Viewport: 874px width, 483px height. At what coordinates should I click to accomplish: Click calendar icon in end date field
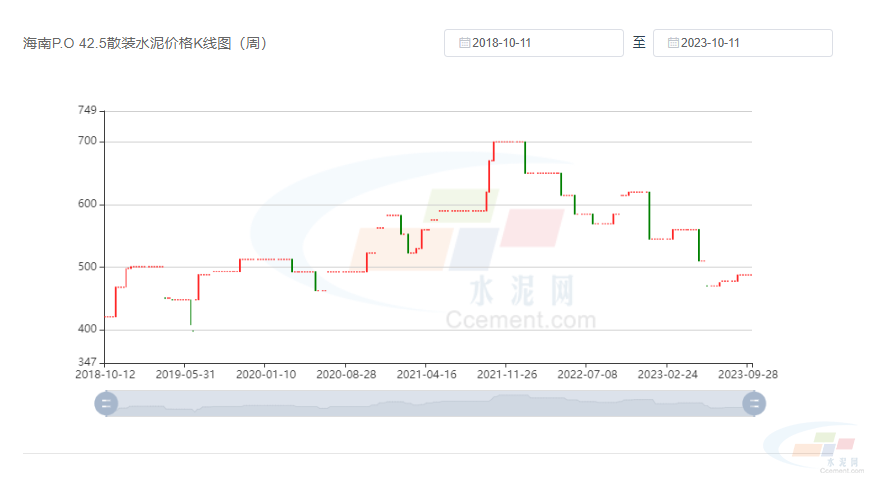(x=673, y=43)
